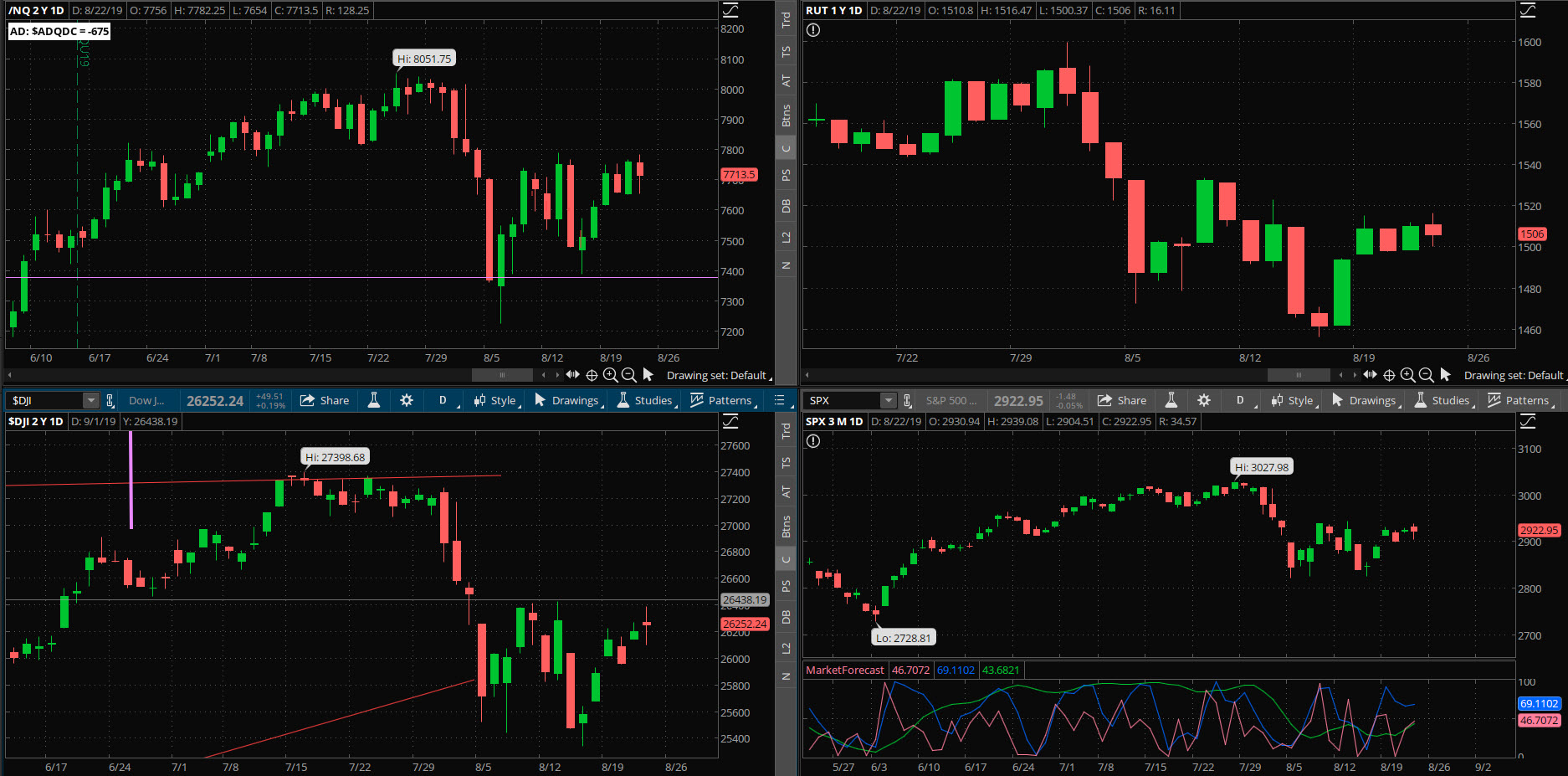Zoom out on the RUT chart
Viewport: 1568px width, 776px height.
[1427, 375]
